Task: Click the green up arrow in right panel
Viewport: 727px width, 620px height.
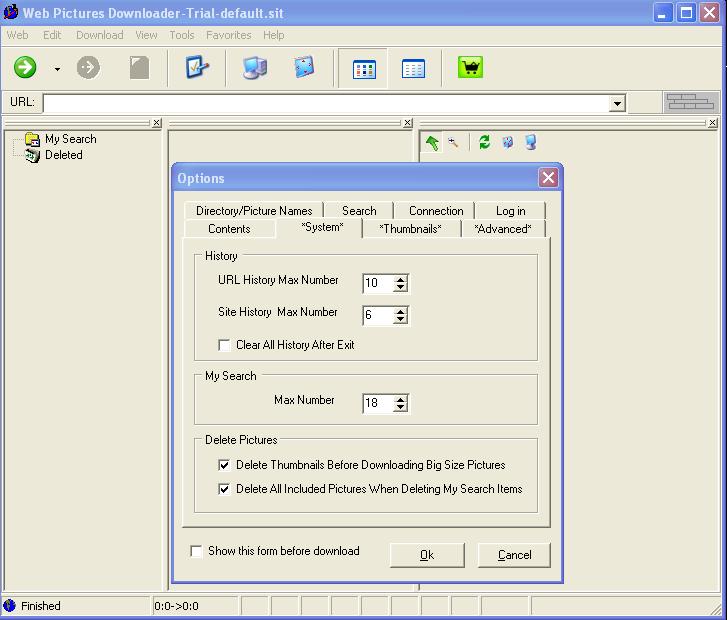Action: (432, 143)
